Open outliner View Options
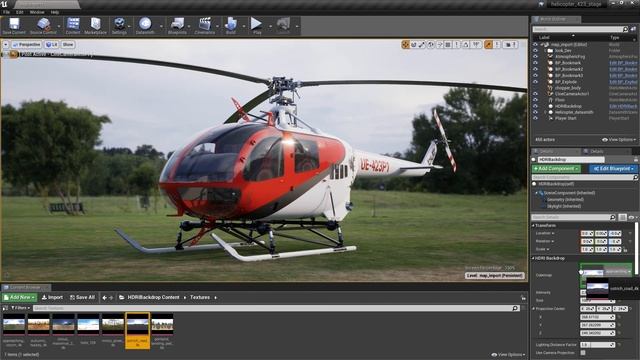 [619, 140]
